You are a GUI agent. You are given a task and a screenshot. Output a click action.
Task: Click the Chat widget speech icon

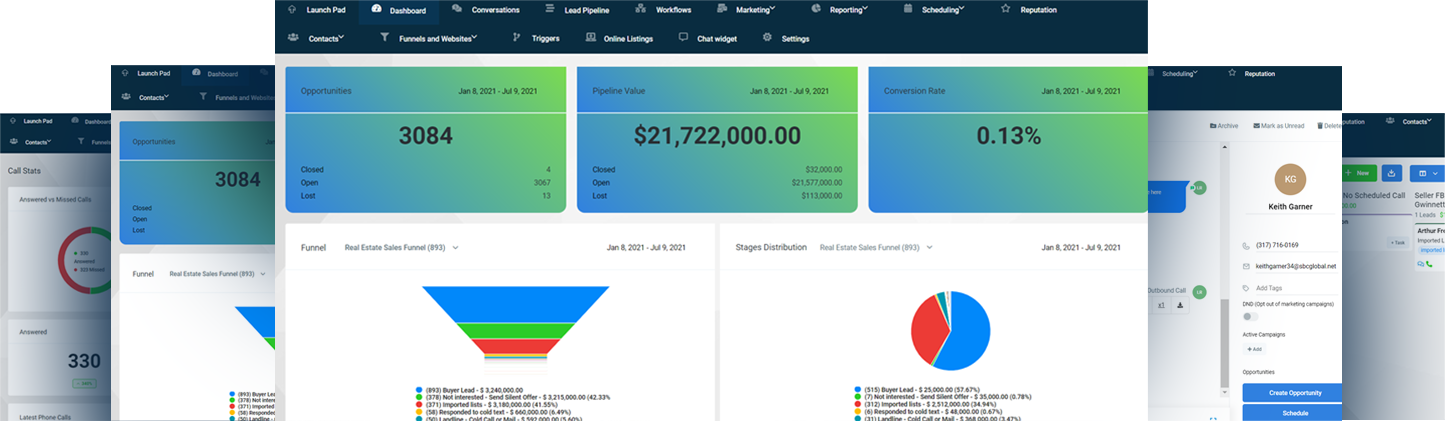pyautogui.click(x=683, y=38)
